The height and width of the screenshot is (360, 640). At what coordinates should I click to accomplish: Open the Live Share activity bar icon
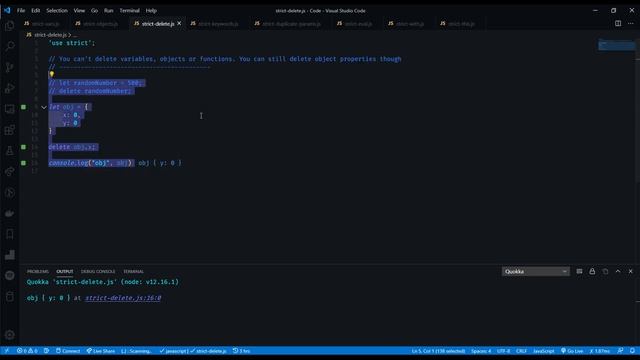(9, 172)
